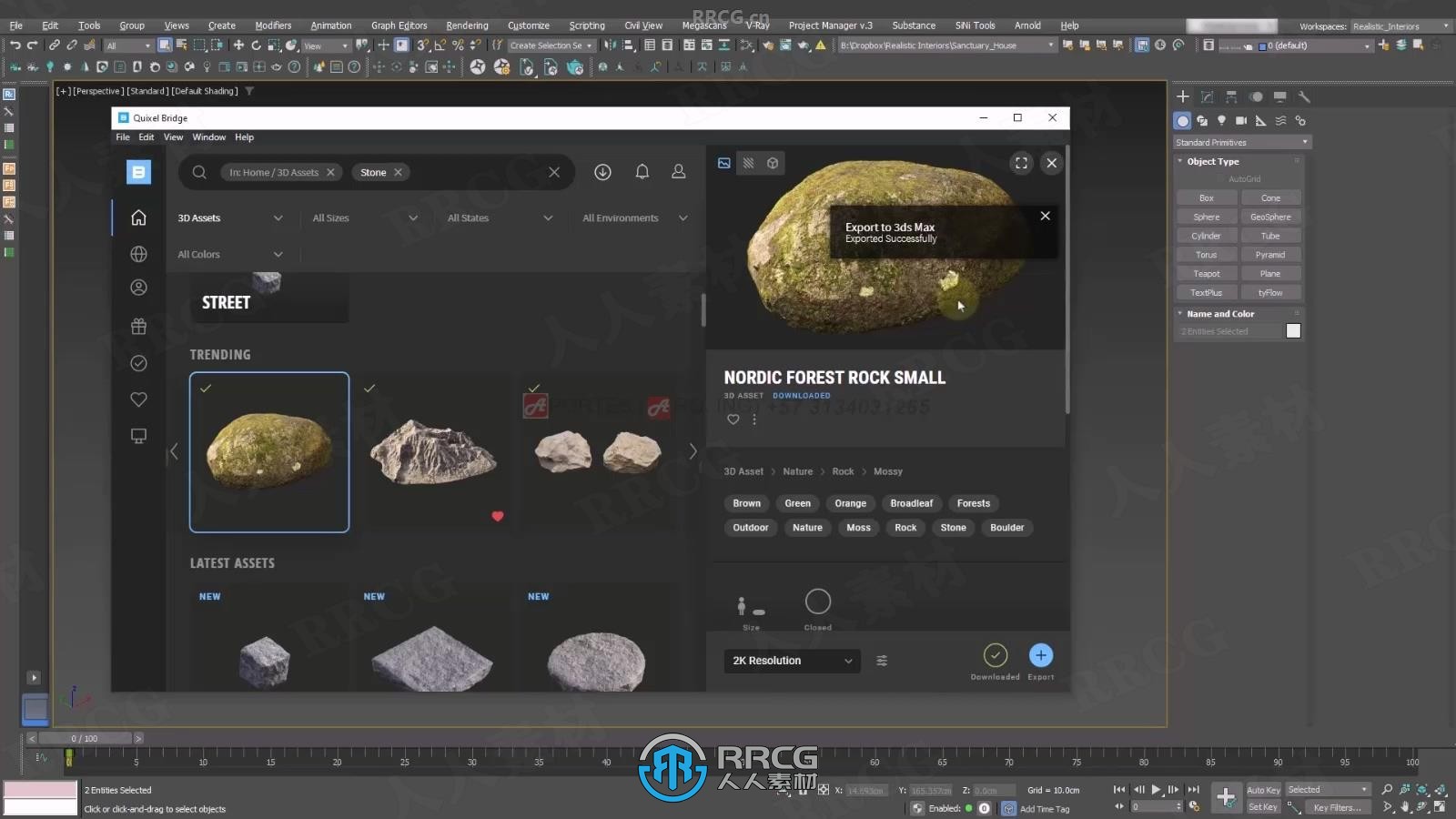Screen dimensions: 1456x819
Task: Show next trending assets arrow
Action: (x=693, y=451)
